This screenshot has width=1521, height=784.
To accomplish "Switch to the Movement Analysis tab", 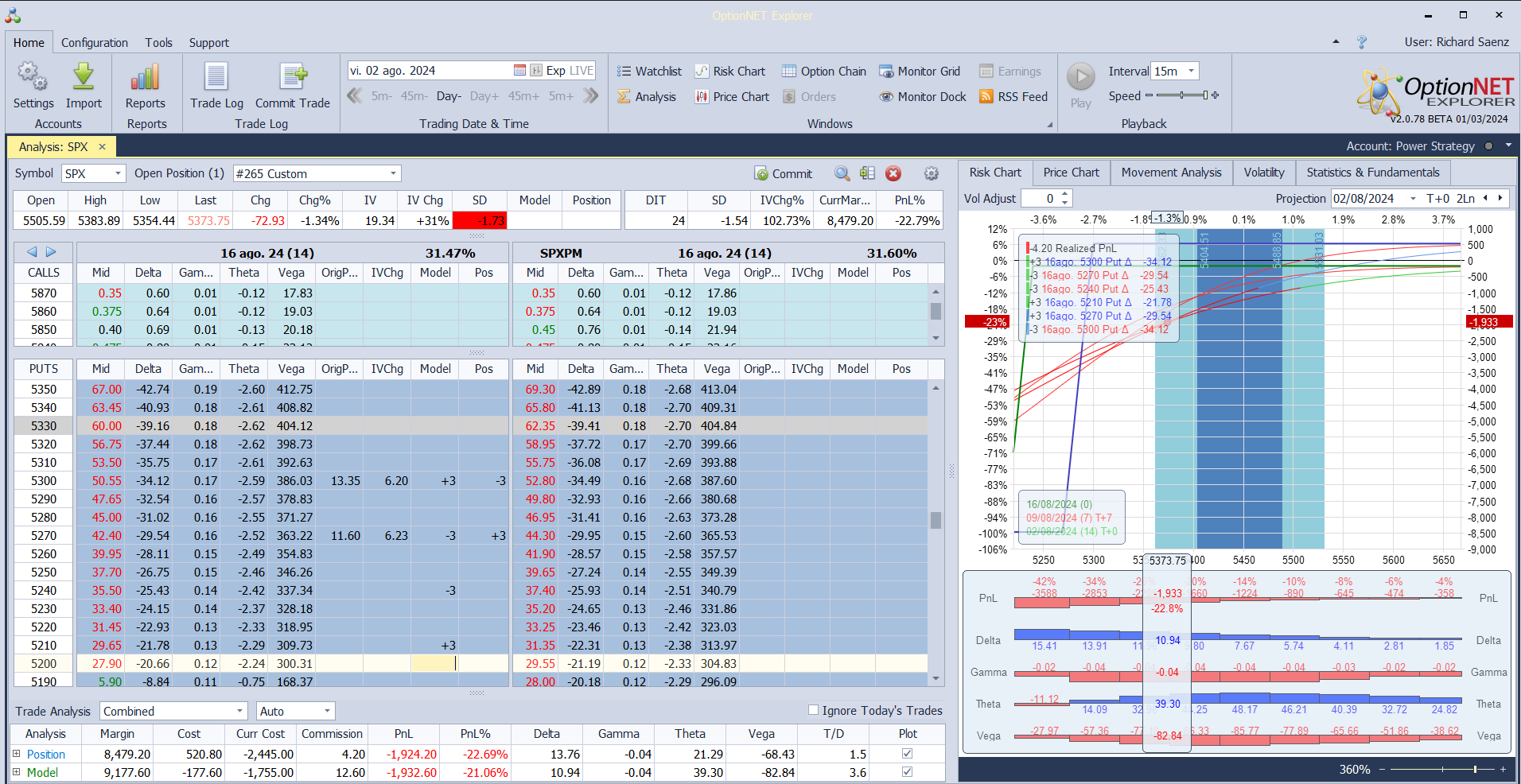I will (1171, 173).
